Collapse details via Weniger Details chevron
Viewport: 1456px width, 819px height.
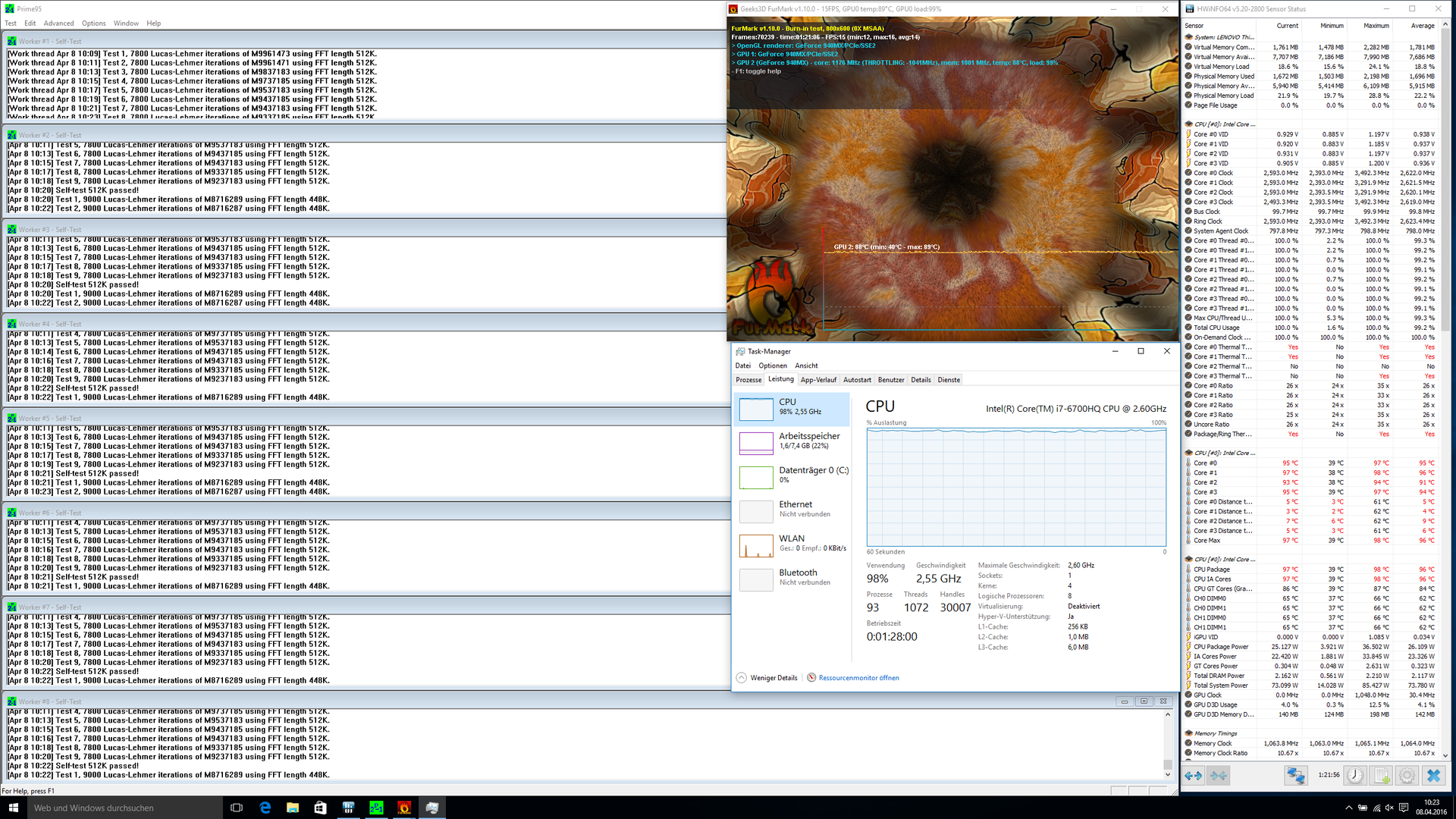[x=742, y=678]
